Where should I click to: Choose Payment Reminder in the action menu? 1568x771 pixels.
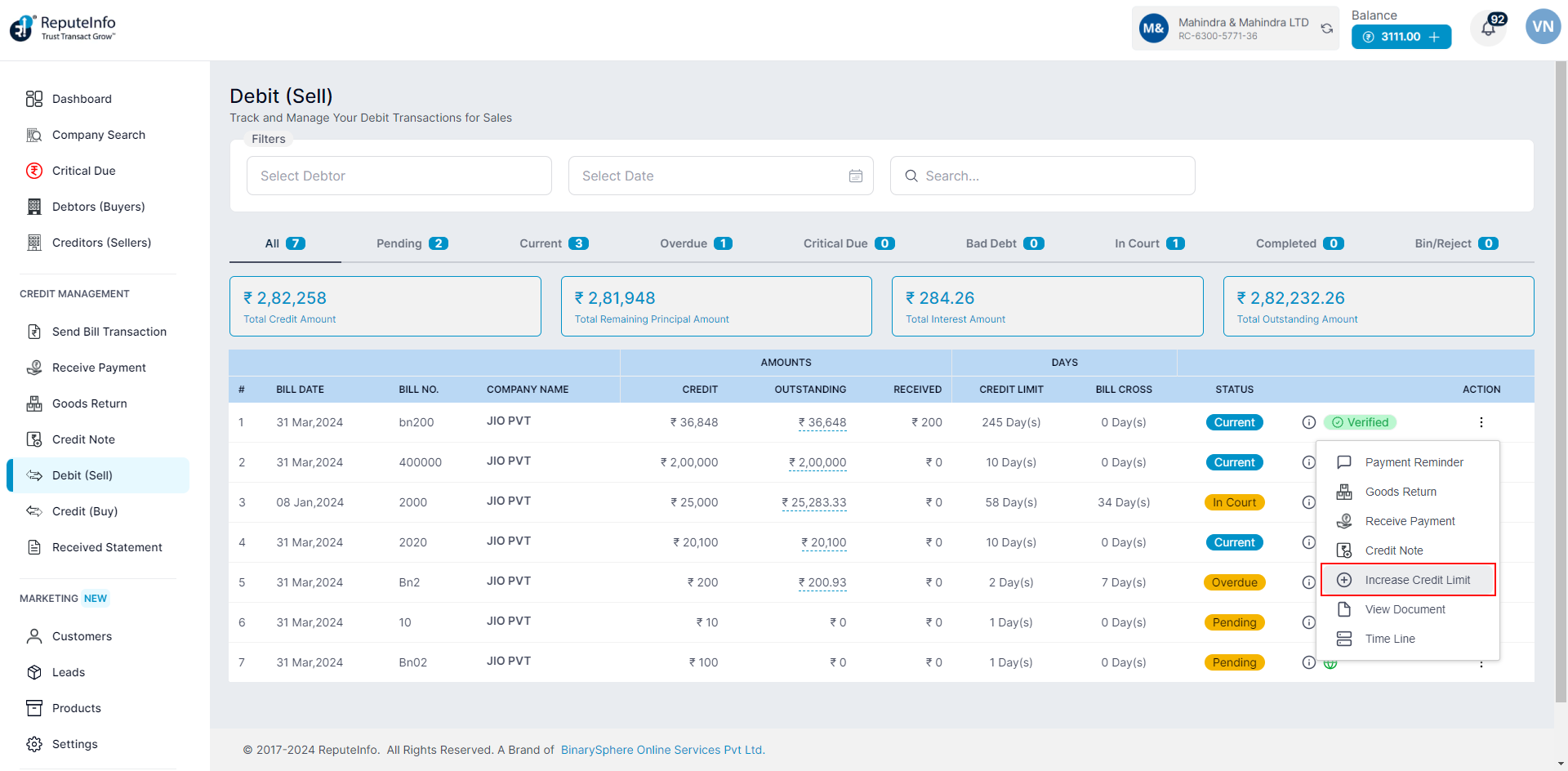pos(1414,462)
